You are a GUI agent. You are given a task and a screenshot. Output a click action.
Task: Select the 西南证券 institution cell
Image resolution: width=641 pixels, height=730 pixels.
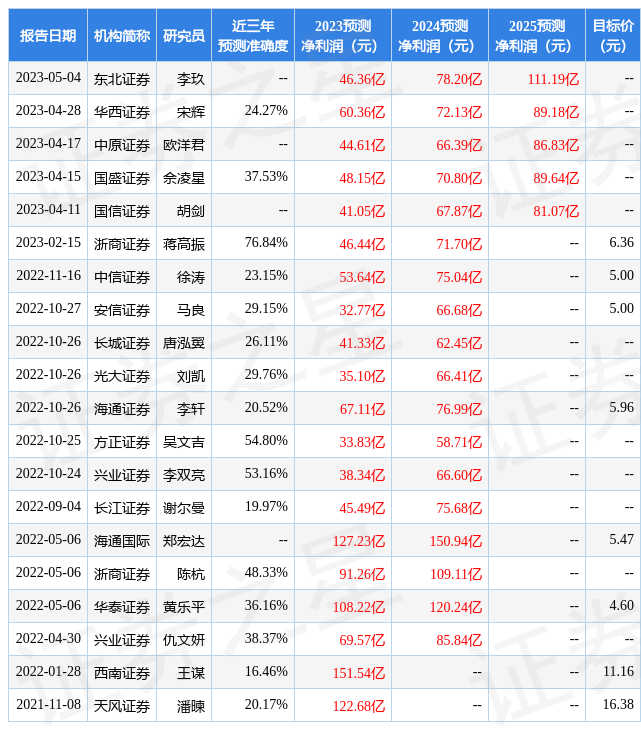[122, 674]
